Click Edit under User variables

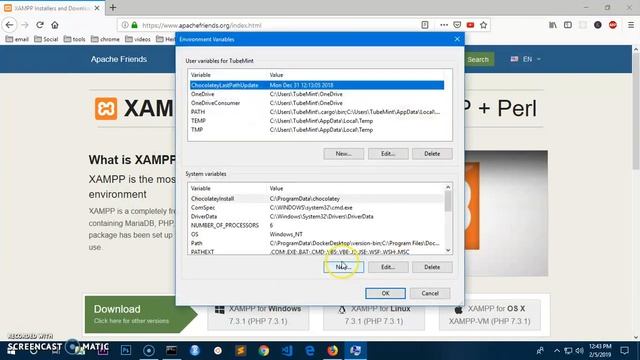coord(388,154)
